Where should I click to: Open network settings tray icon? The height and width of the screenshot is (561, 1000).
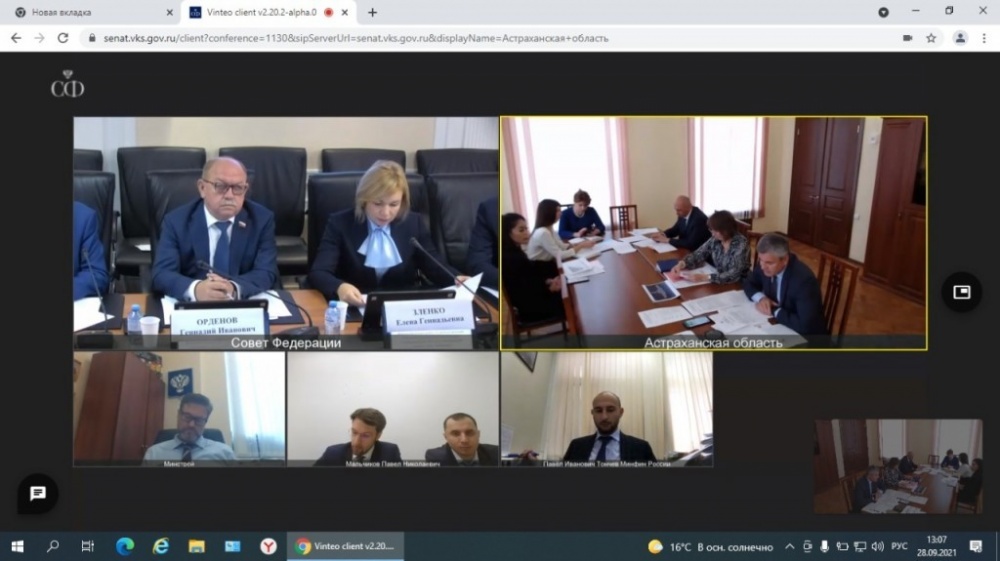pyautogui.click(x=860, y=547)
